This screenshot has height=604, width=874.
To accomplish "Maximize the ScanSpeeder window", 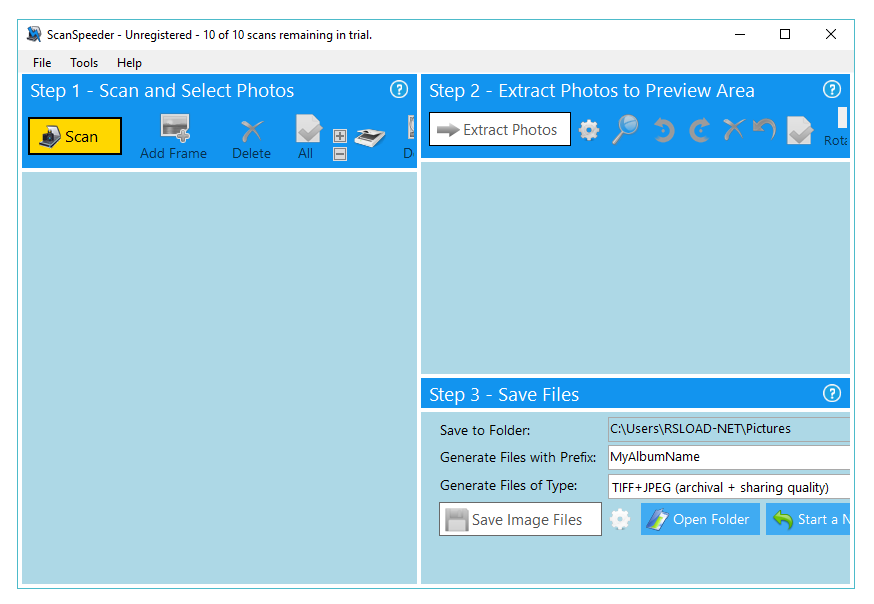I will 785,34.
